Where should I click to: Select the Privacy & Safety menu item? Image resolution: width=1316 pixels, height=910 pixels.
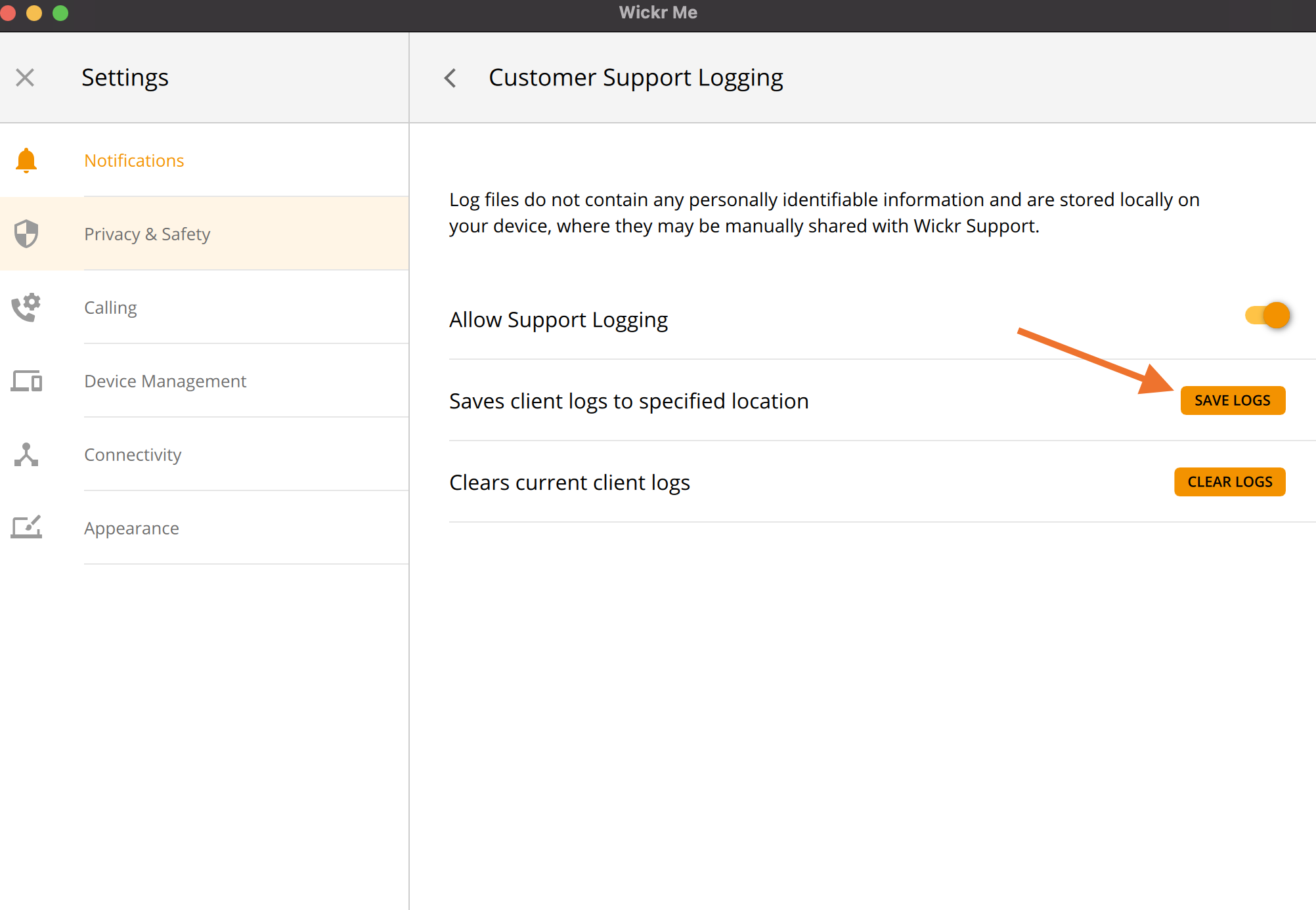point(147,234)
